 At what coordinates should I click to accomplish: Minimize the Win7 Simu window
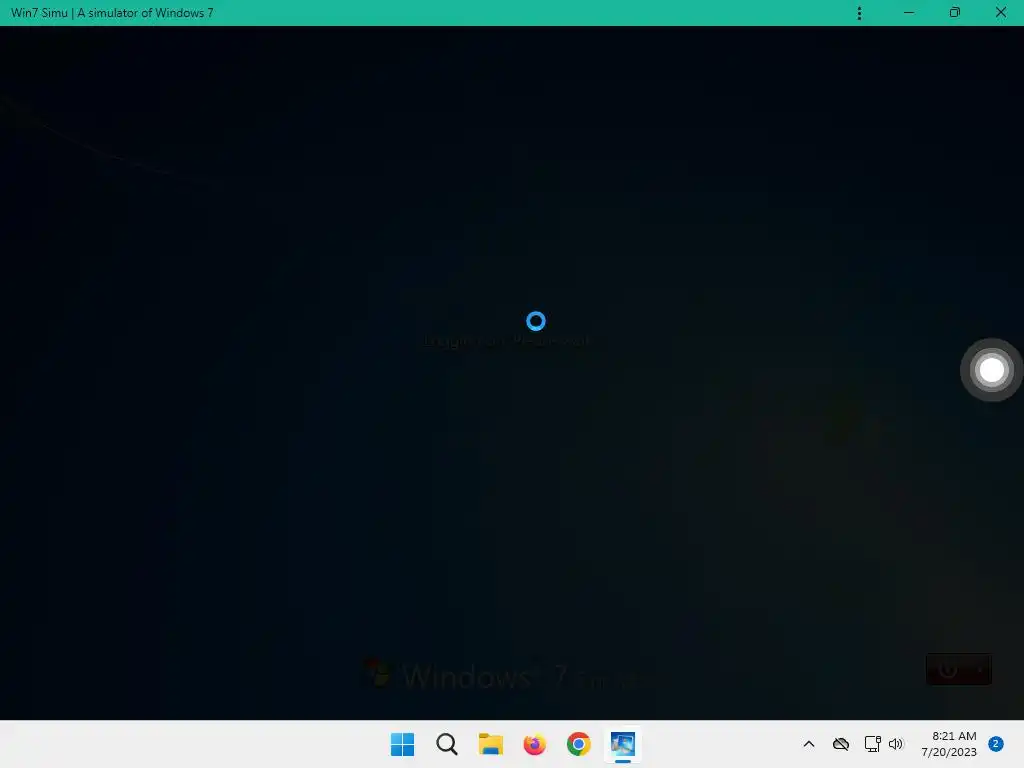coord(908,12)
